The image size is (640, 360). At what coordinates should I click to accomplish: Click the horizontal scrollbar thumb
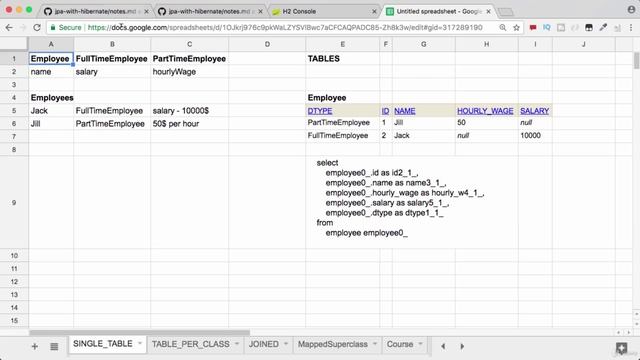140,333
